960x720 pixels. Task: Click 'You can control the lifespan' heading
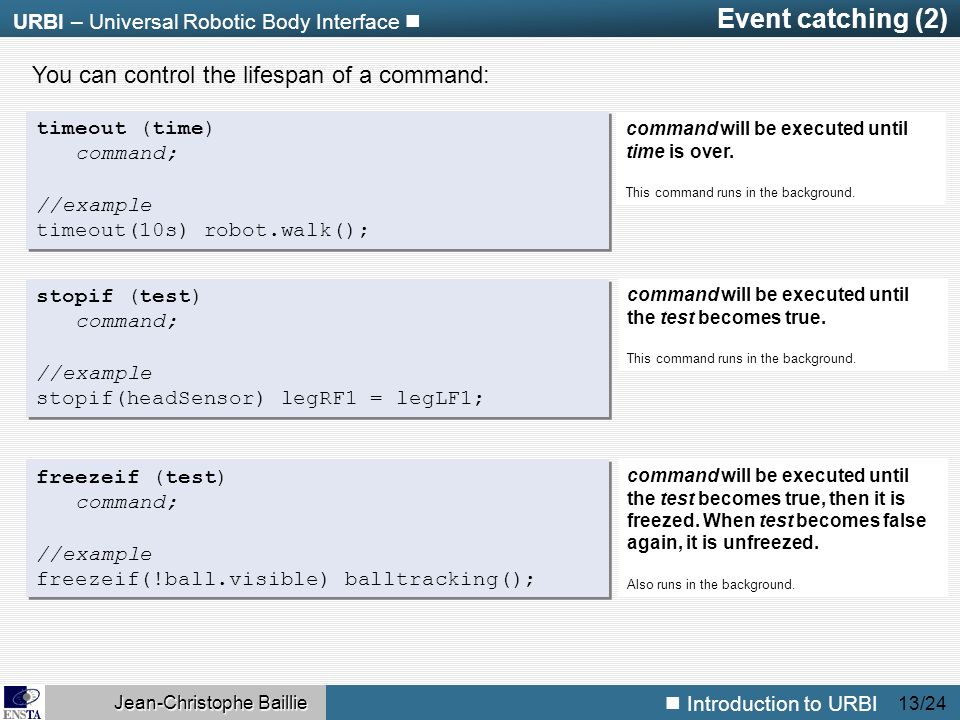(260, 75)
